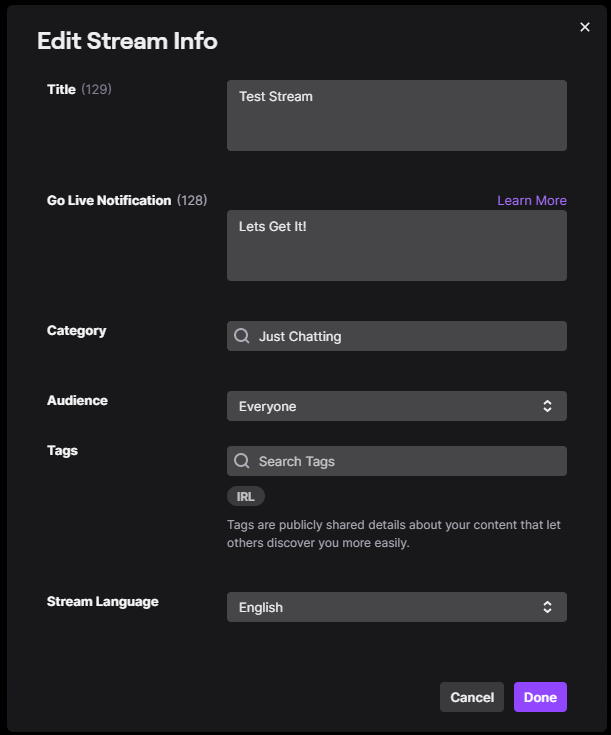Click into the Go Live Notification text box
This screenshot has height=735, width=611.
[x=396, y=246]
